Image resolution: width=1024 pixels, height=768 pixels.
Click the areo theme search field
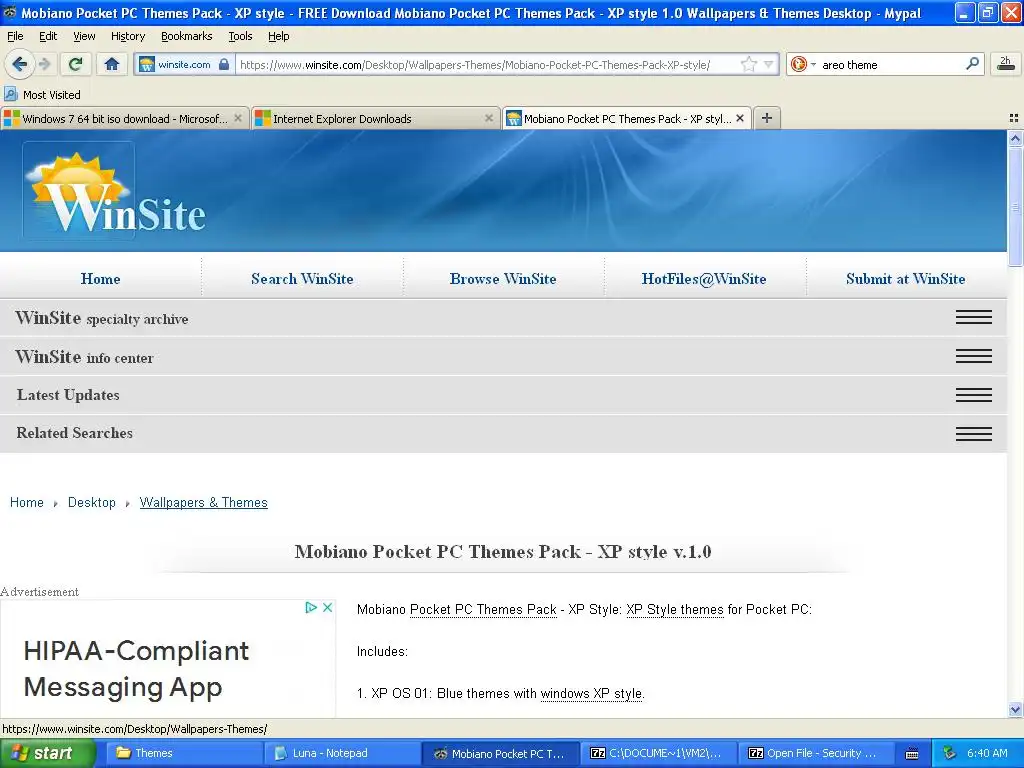click(x=891, y=64)
